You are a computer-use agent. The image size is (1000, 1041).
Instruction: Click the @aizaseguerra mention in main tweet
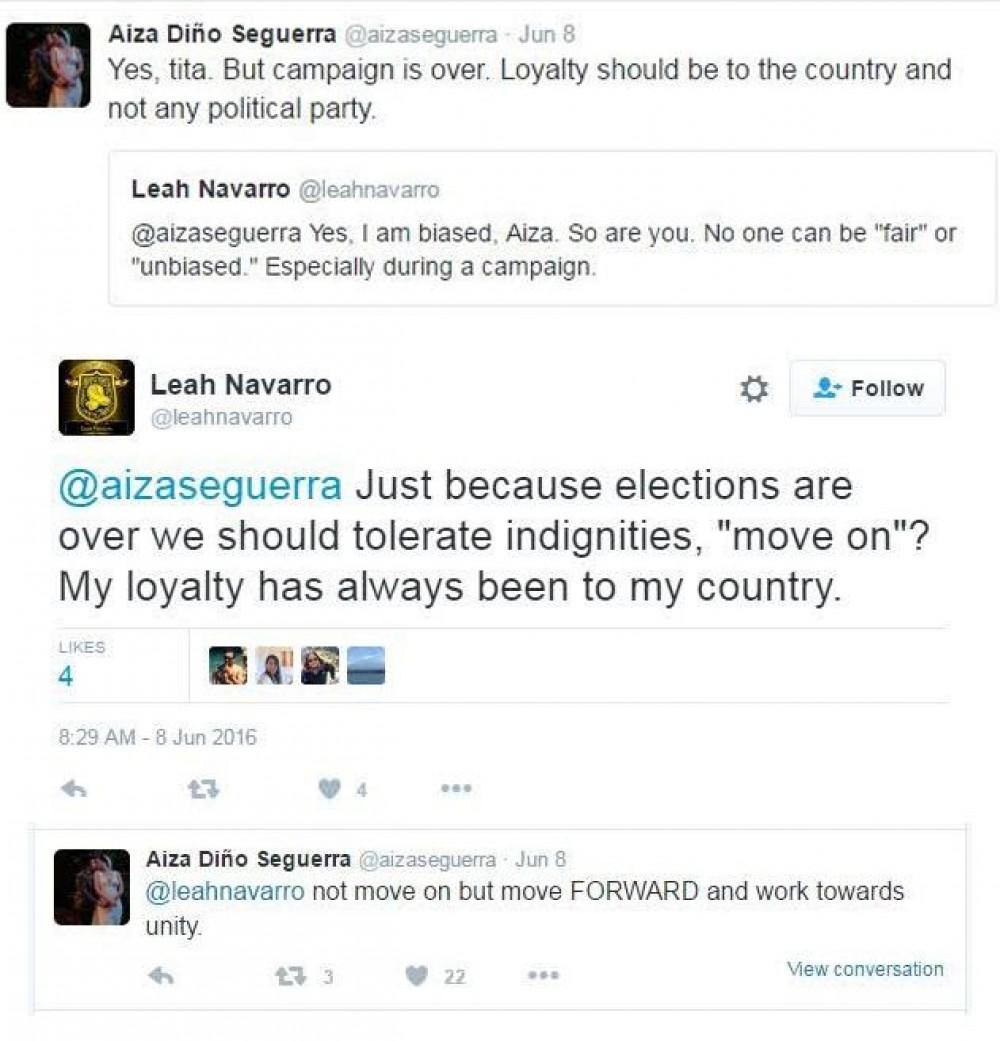tap(200, 486)
